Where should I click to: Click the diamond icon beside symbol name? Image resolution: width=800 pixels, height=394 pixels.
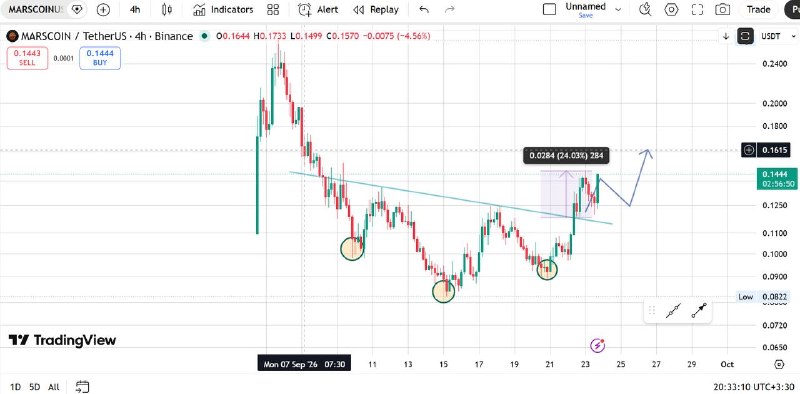point(77,9)
